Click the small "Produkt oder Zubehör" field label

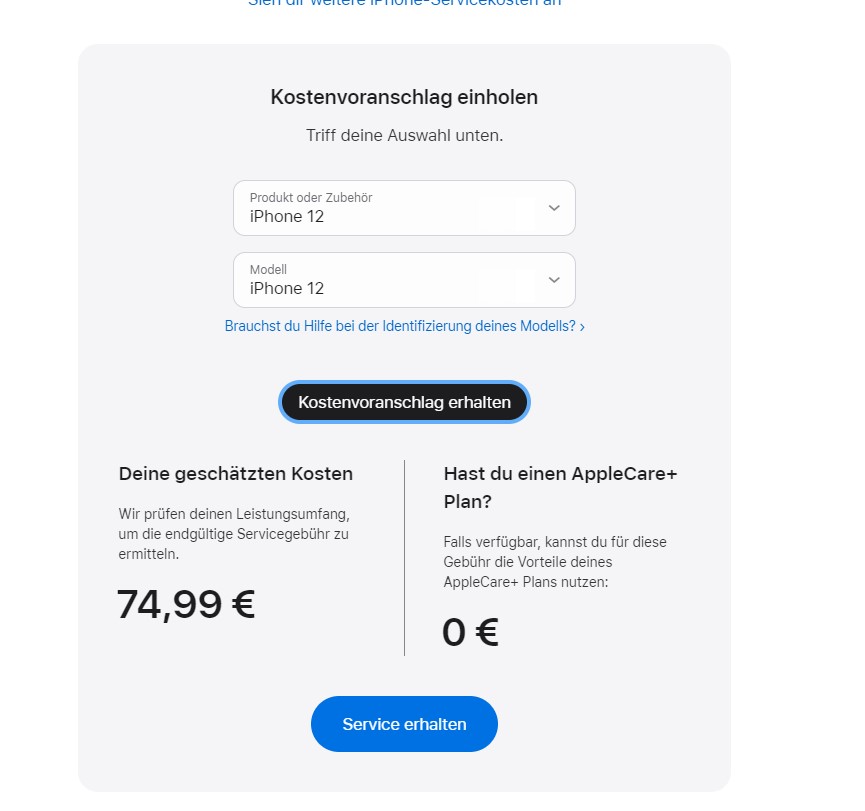311,198
